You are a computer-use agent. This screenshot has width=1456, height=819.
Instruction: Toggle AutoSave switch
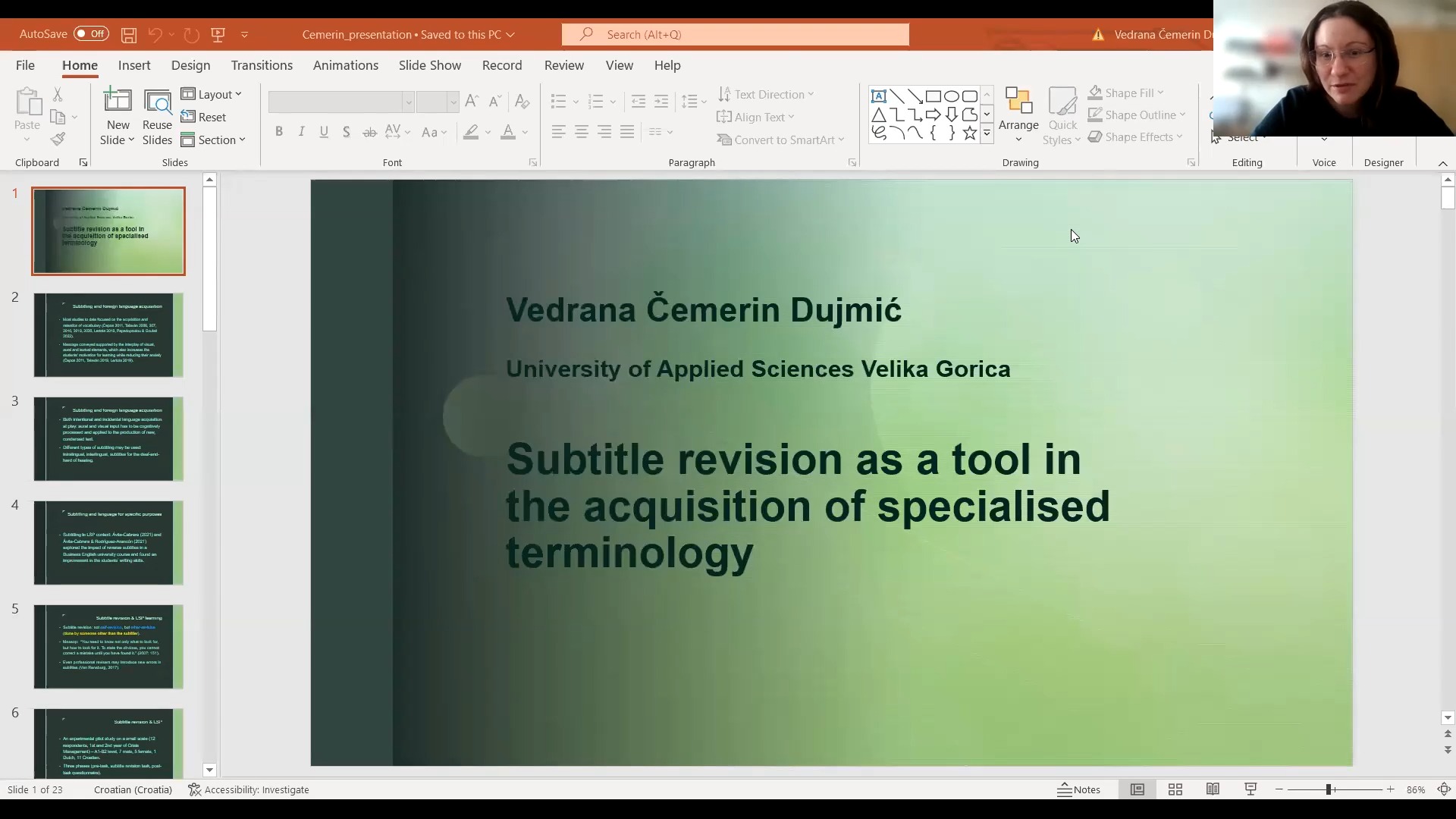coord(91,34)
